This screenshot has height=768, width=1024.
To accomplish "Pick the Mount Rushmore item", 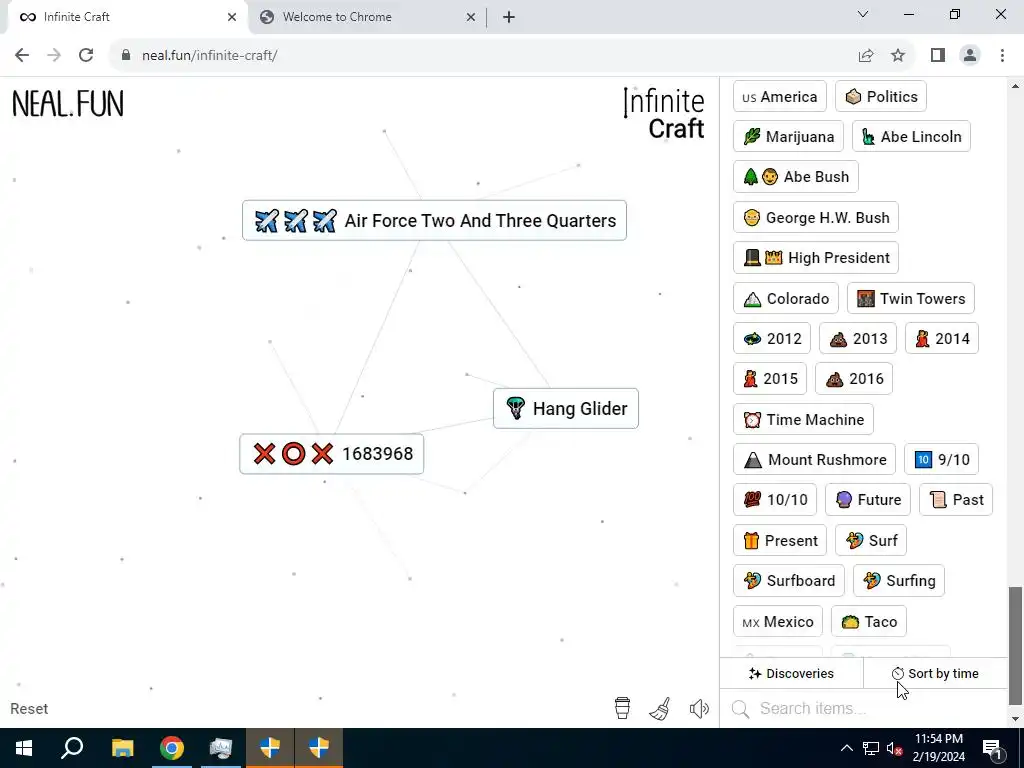I will coord(814,460).
